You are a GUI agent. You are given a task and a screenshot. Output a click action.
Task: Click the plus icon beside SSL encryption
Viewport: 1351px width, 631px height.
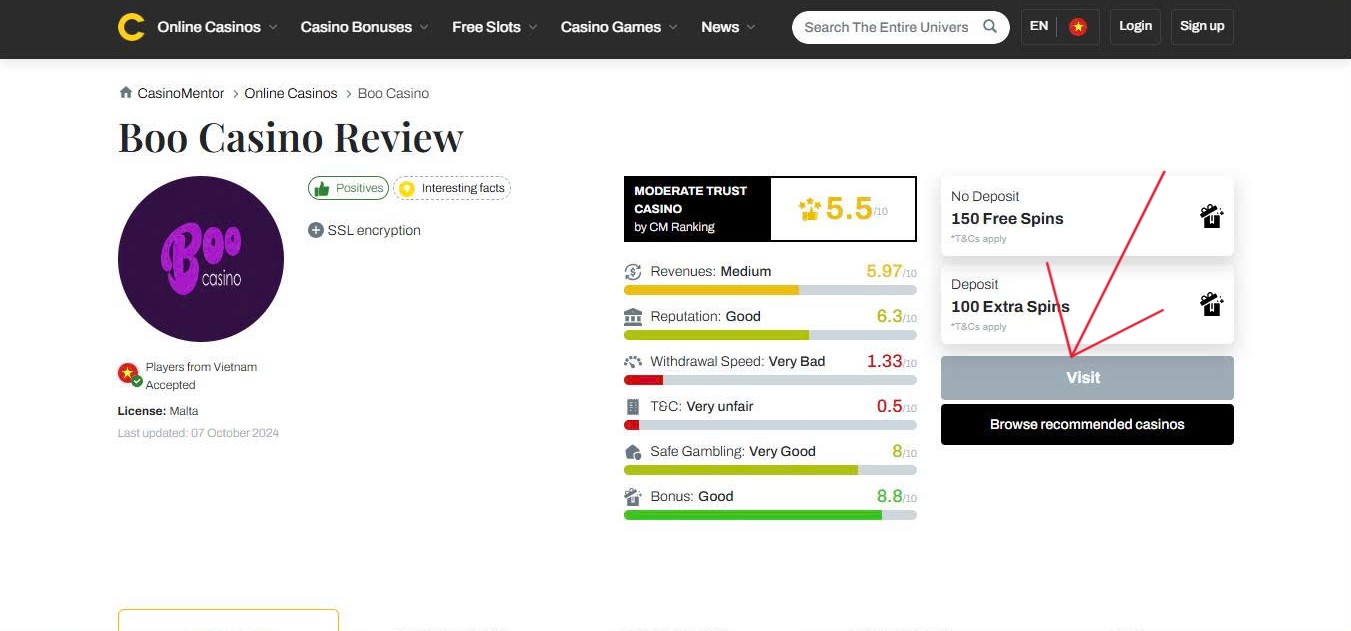coord(316,230)
